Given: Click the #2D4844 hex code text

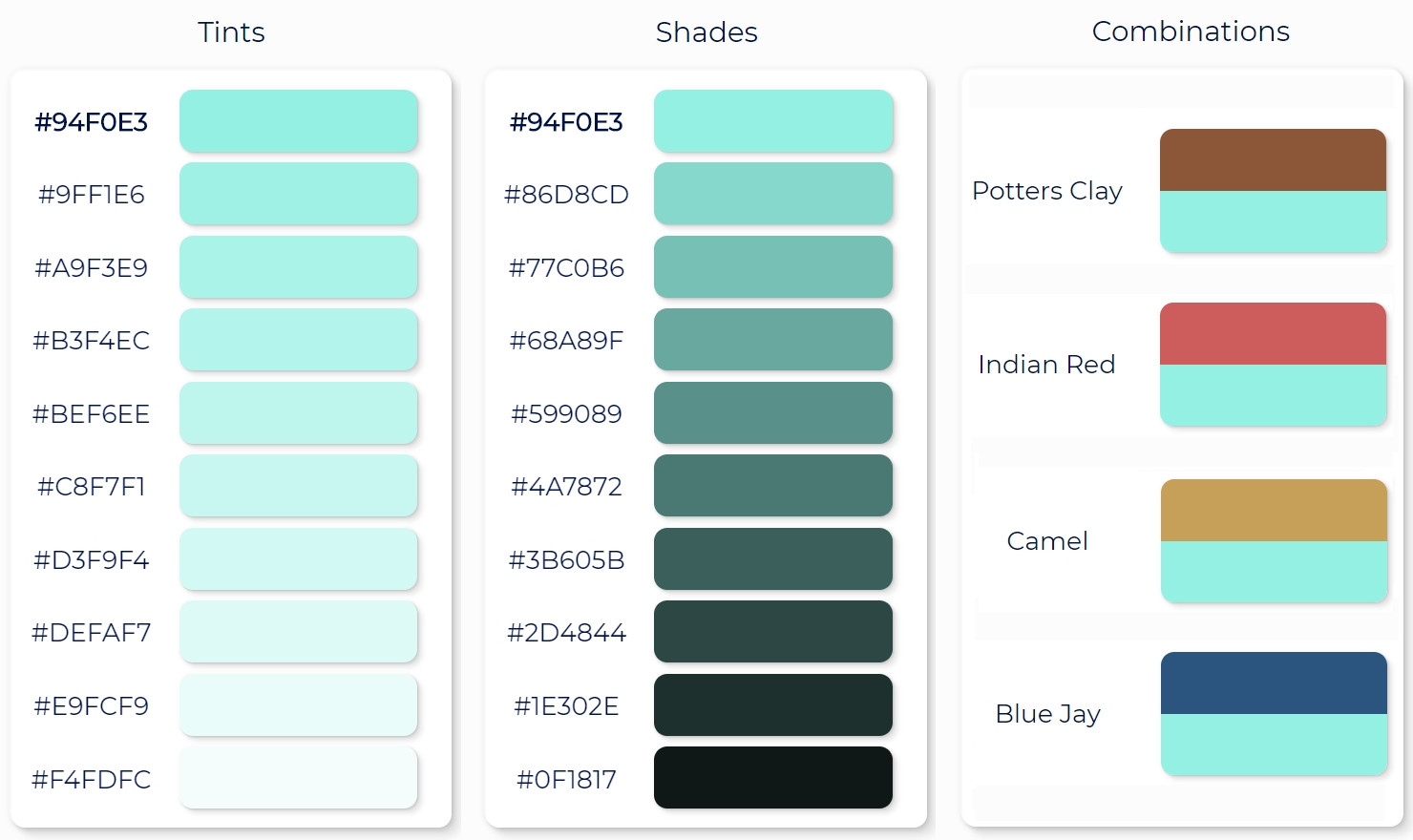Looking at the screenshot, I should click(x=566, y=633).
